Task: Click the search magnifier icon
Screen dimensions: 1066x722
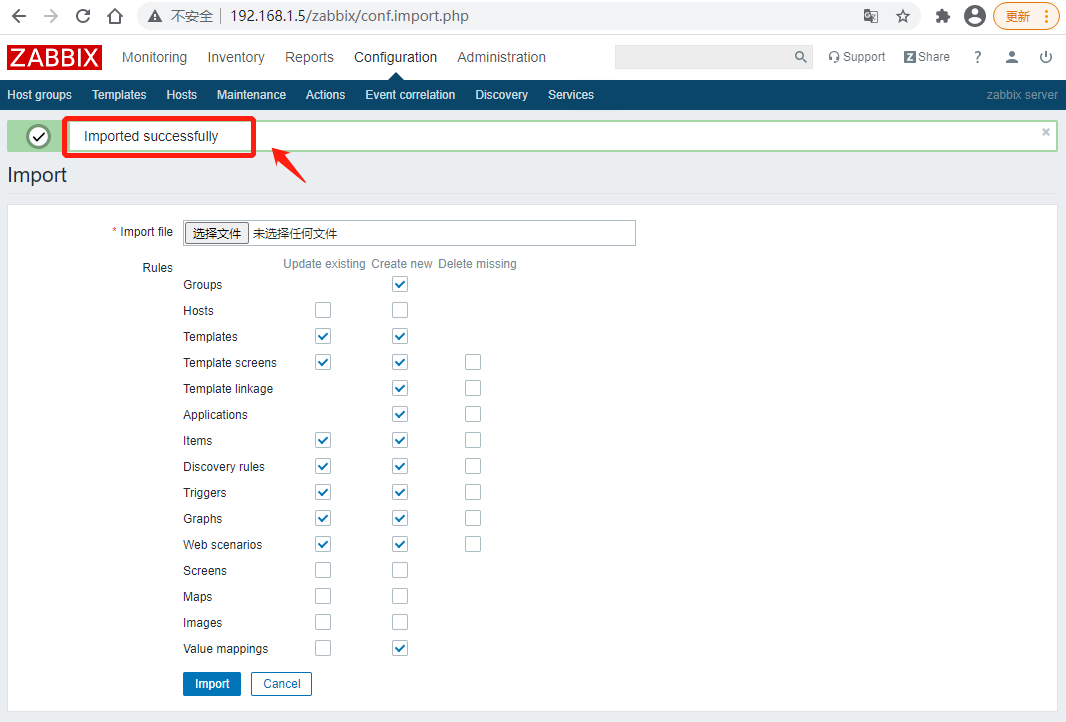Action: click(800, 57)
